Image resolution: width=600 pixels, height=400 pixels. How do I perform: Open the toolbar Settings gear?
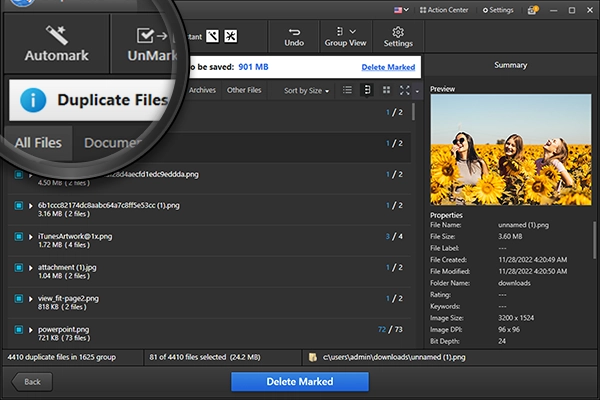pyautogui.click(x=398, y=37)
